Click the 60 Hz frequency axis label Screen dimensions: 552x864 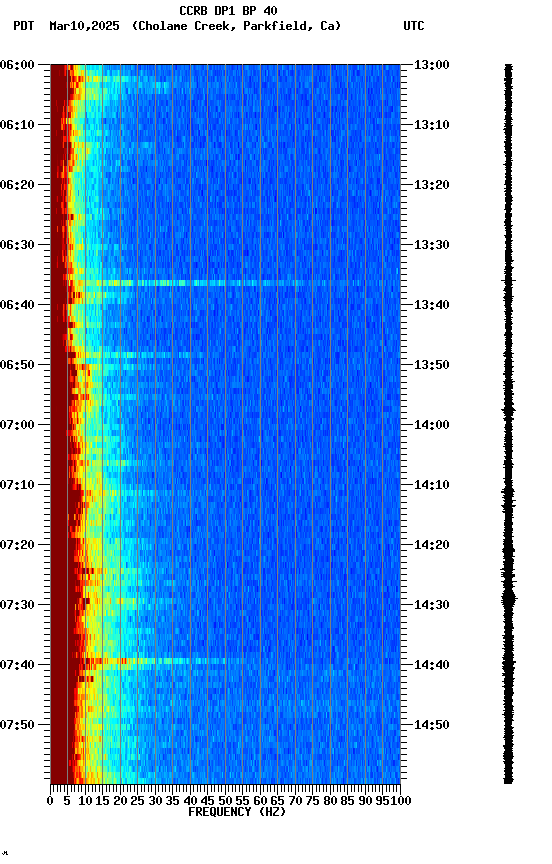pos(260,801)
